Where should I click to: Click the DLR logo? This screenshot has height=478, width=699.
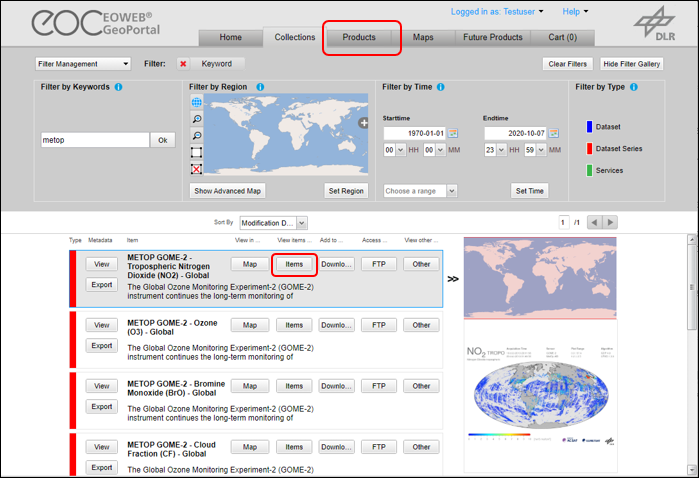(x=655, y=24)
